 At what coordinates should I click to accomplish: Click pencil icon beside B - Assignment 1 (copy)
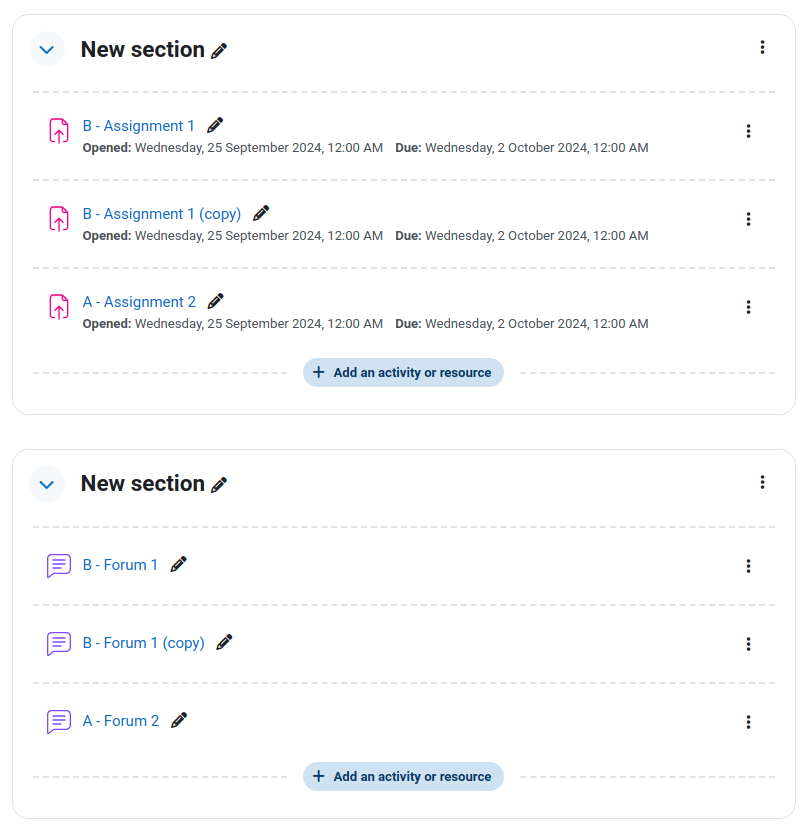click(261, 213)
